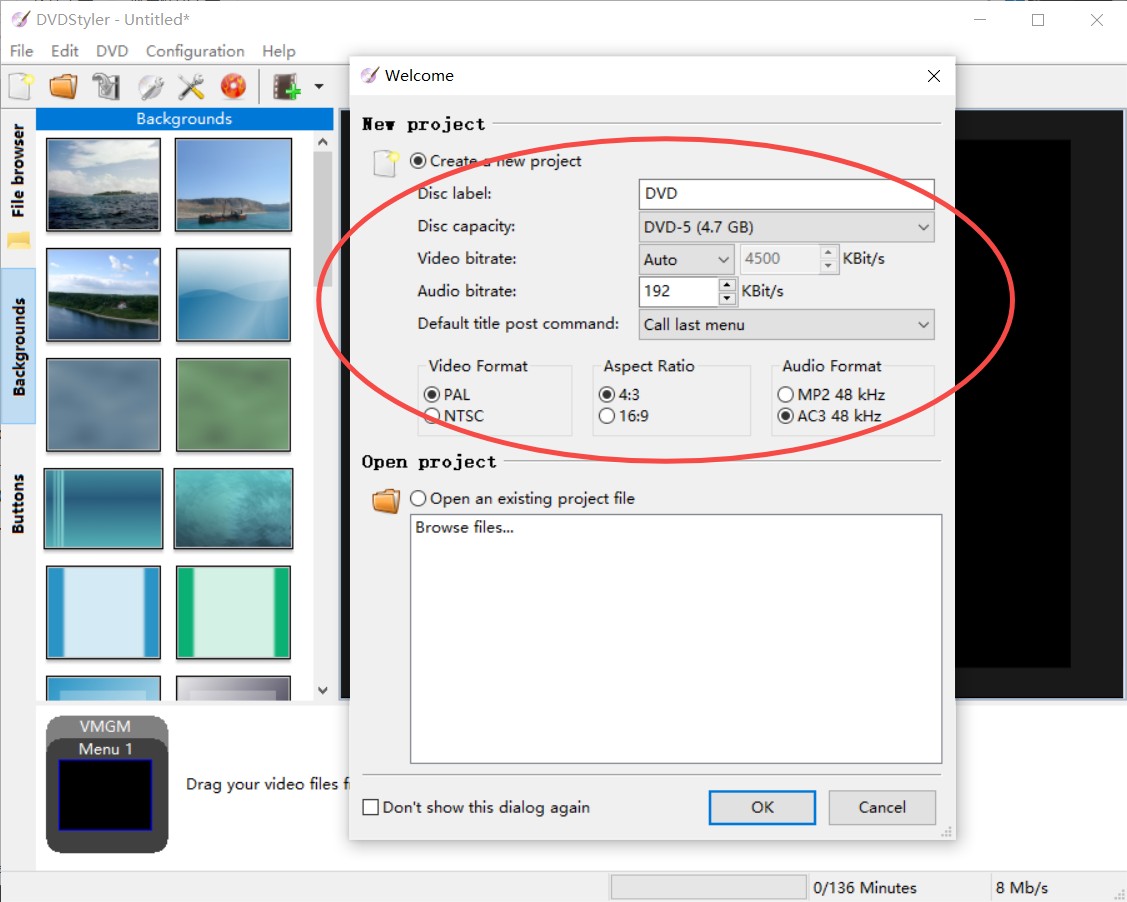
Task: Select the Create a new project radio button
Action: [418, 160]
